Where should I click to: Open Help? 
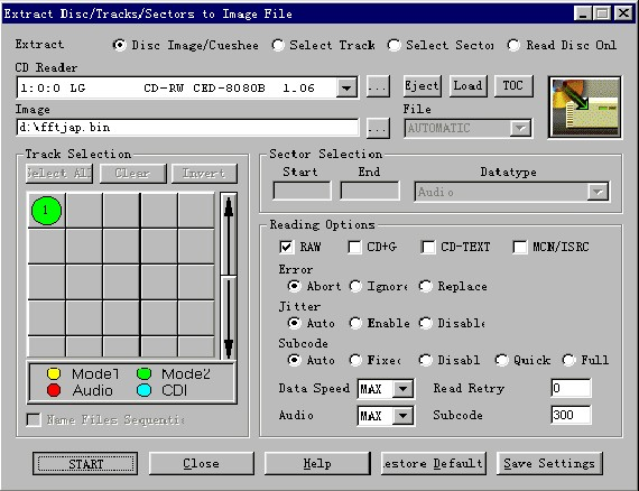[x=317, y=463]
